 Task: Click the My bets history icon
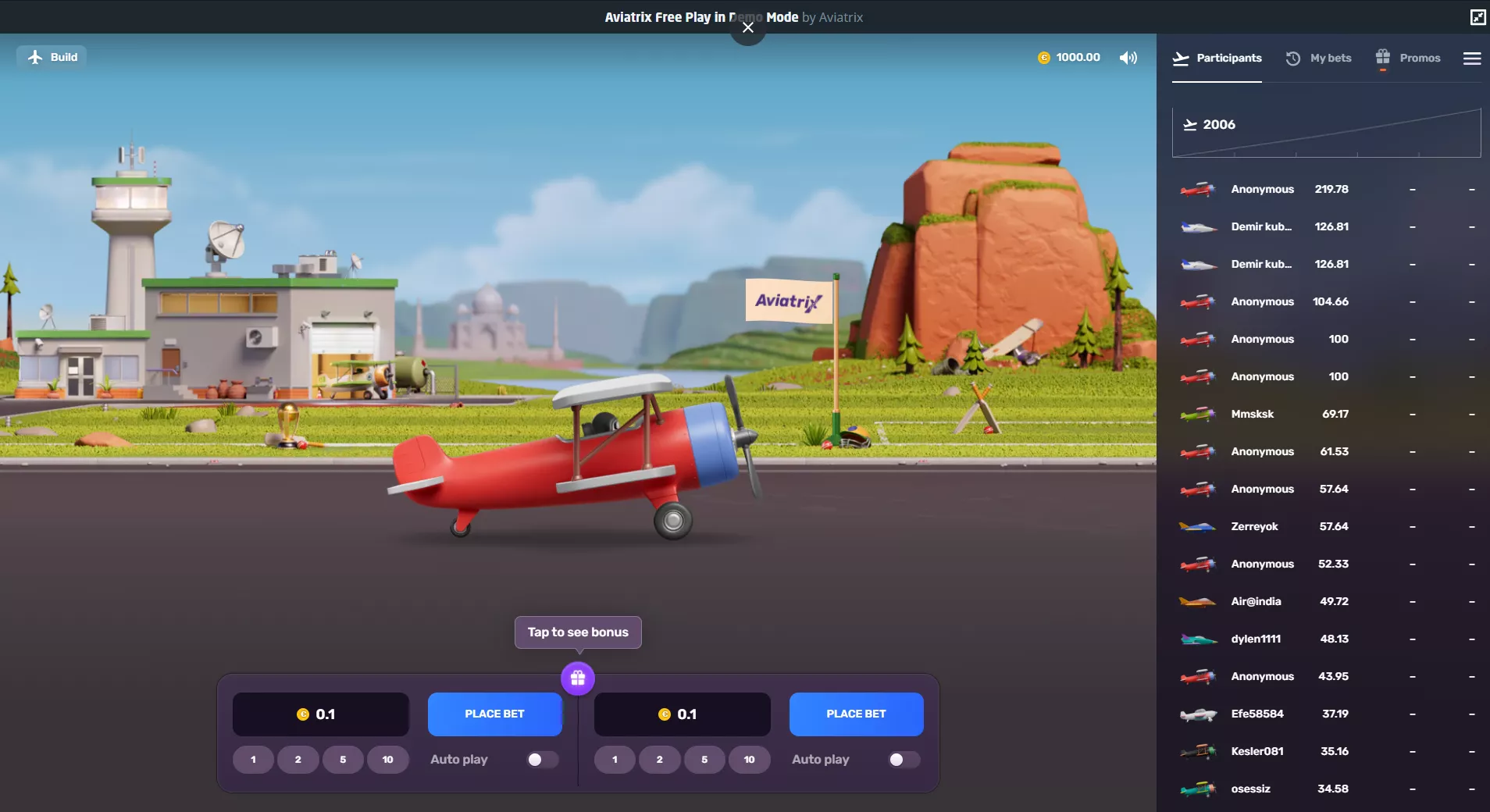pyautogui.click(x=1294, y=58)
